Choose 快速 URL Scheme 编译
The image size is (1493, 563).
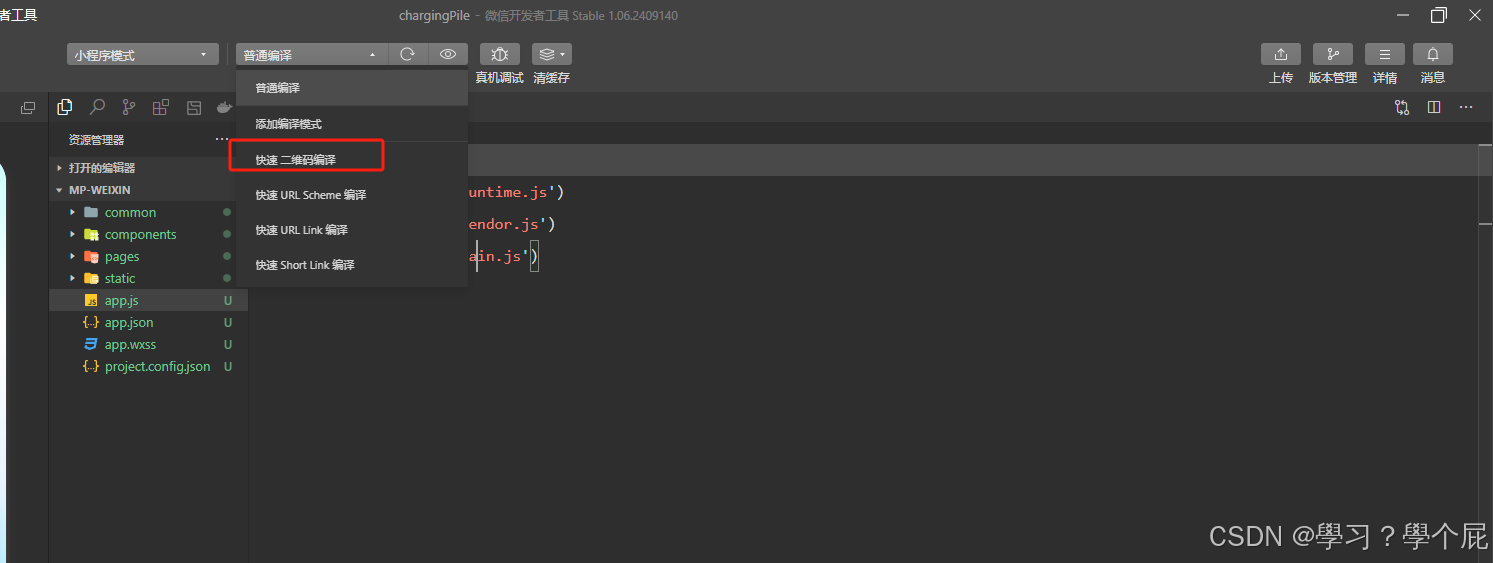click(352, 195)
